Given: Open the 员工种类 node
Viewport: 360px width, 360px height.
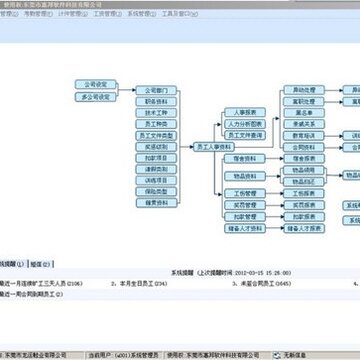Looking at the screenshot, I should point(156,124).
